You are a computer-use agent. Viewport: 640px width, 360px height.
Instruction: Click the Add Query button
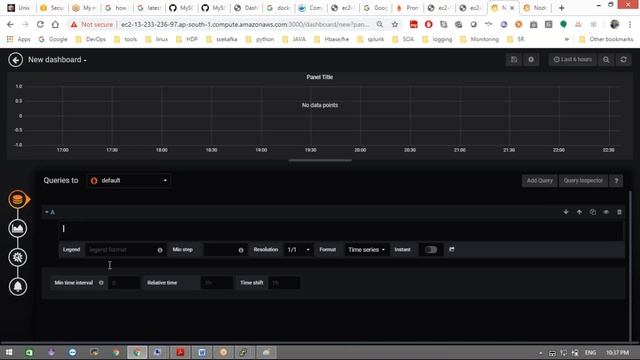click(539, 180)
